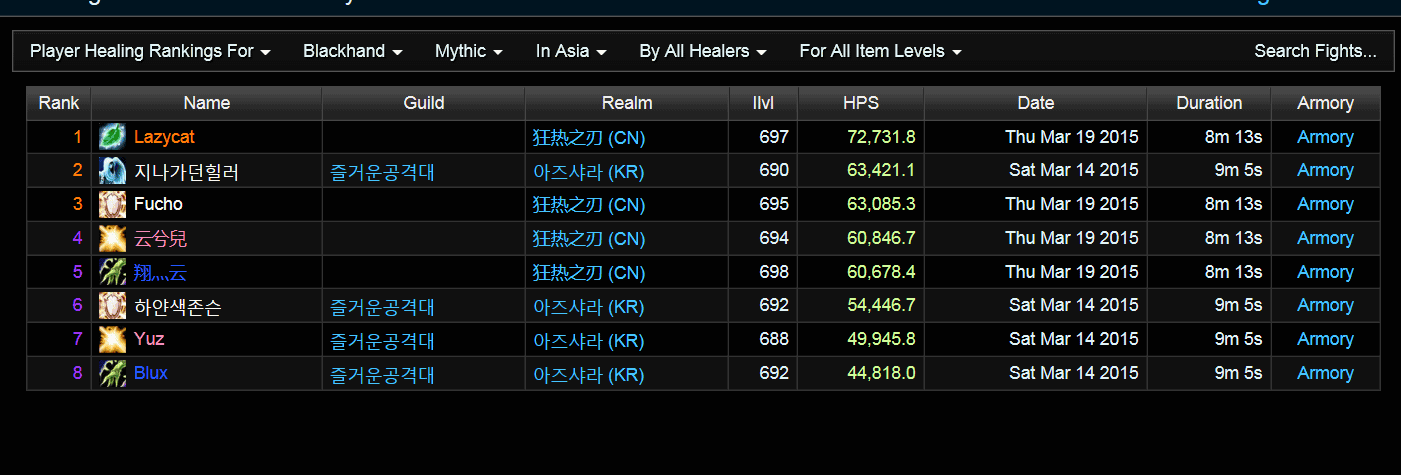The width and height of the screenshot is (1401, 475).
Task: Open the Mythic difficulty dropdown
Action: pos(468,51)
